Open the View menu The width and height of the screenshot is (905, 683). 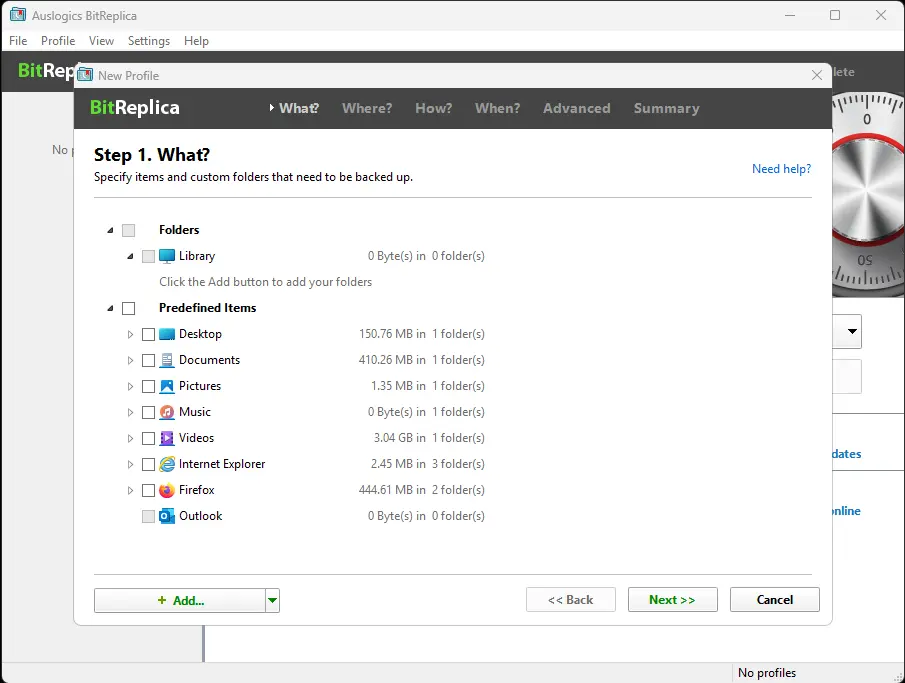point(101,41)
